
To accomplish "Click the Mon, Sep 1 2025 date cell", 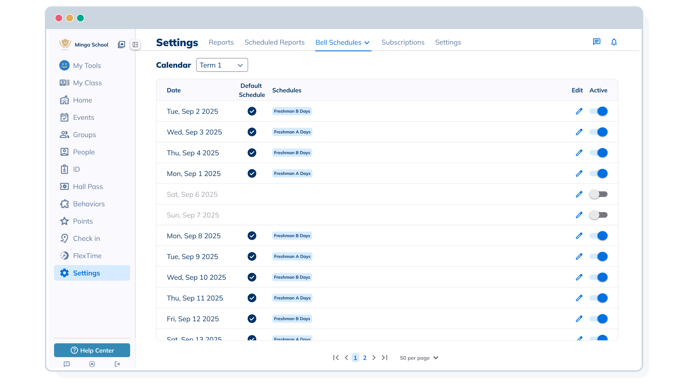I will tap(194, 174).
